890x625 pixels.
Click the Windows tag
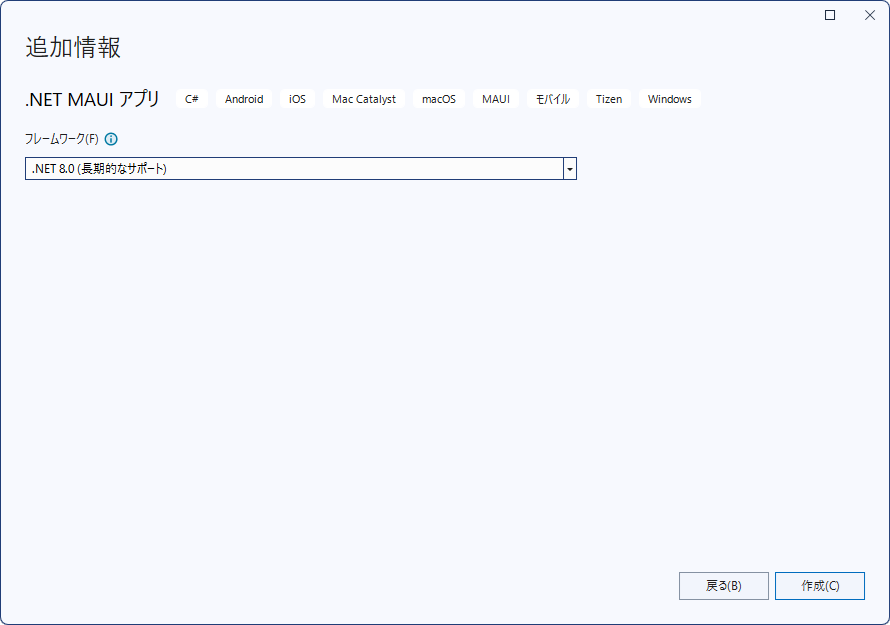pos(670,99)
